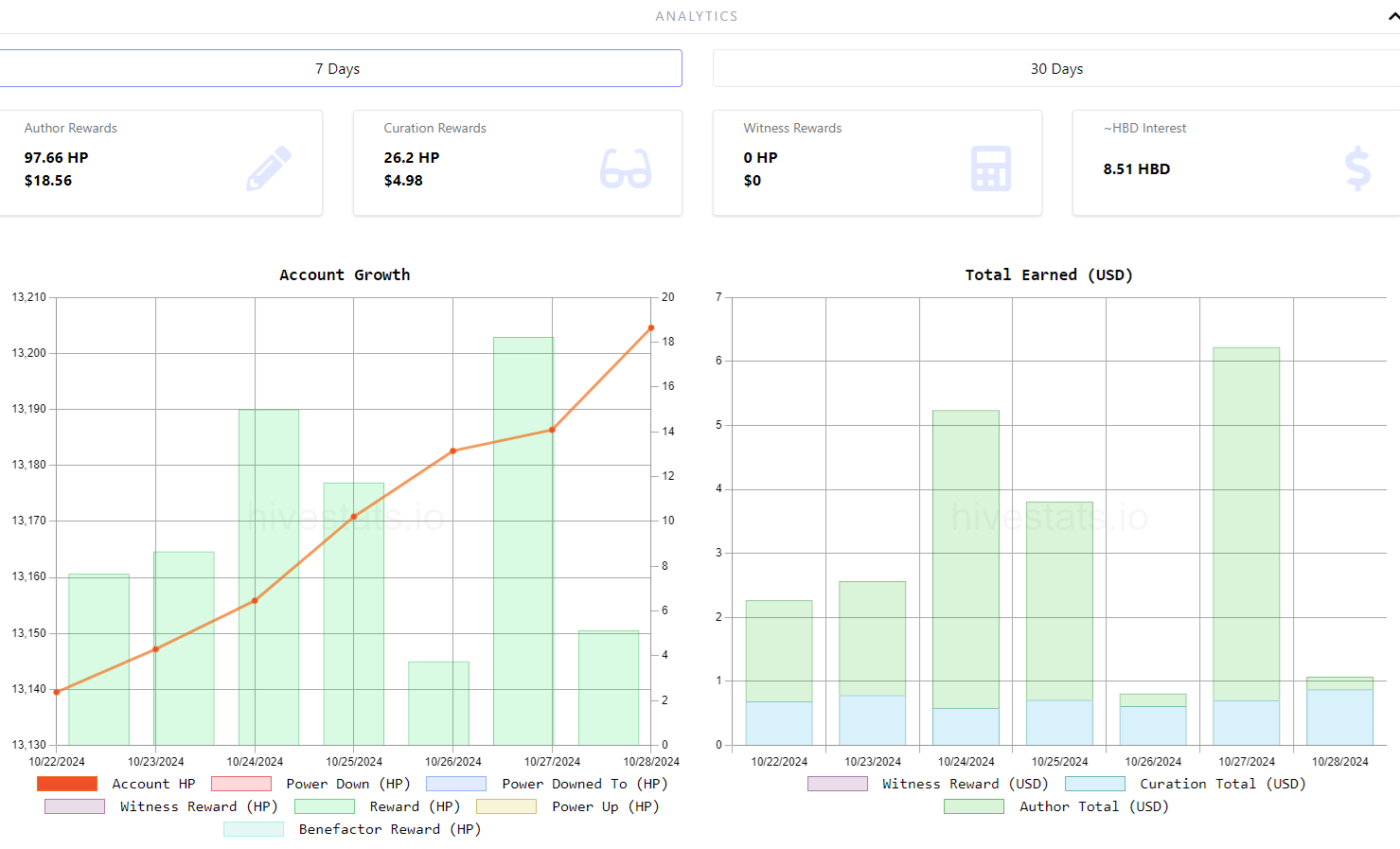This screenshot has width=1400, height=849.
Task: Toggle Author Total (USD) legend swatch
Action: pos(974,806)
